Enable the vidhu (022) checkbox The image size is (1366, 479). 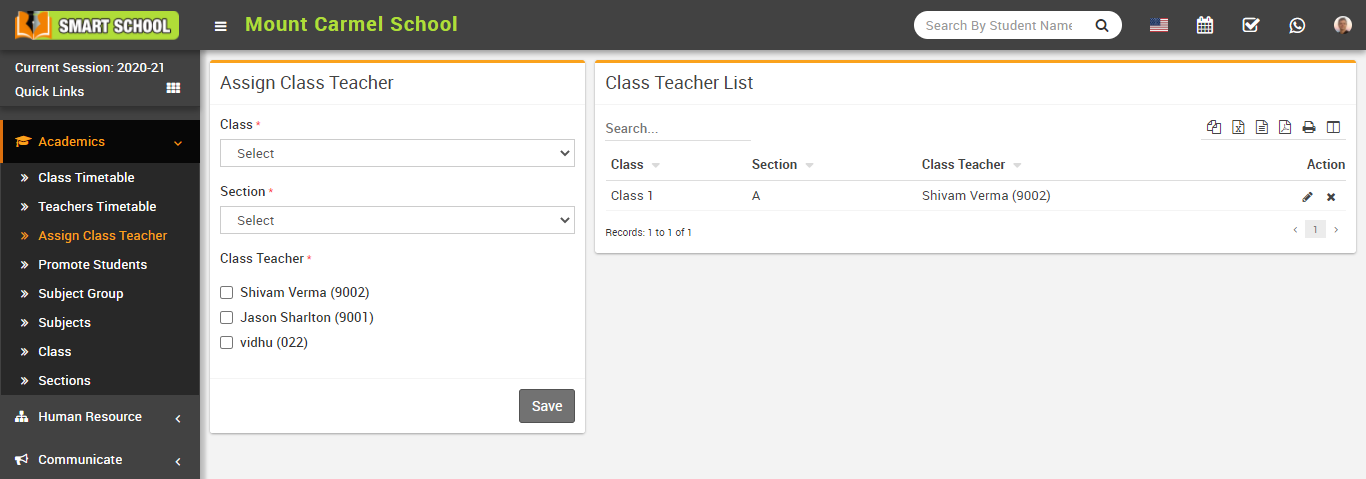click(227, 343)
